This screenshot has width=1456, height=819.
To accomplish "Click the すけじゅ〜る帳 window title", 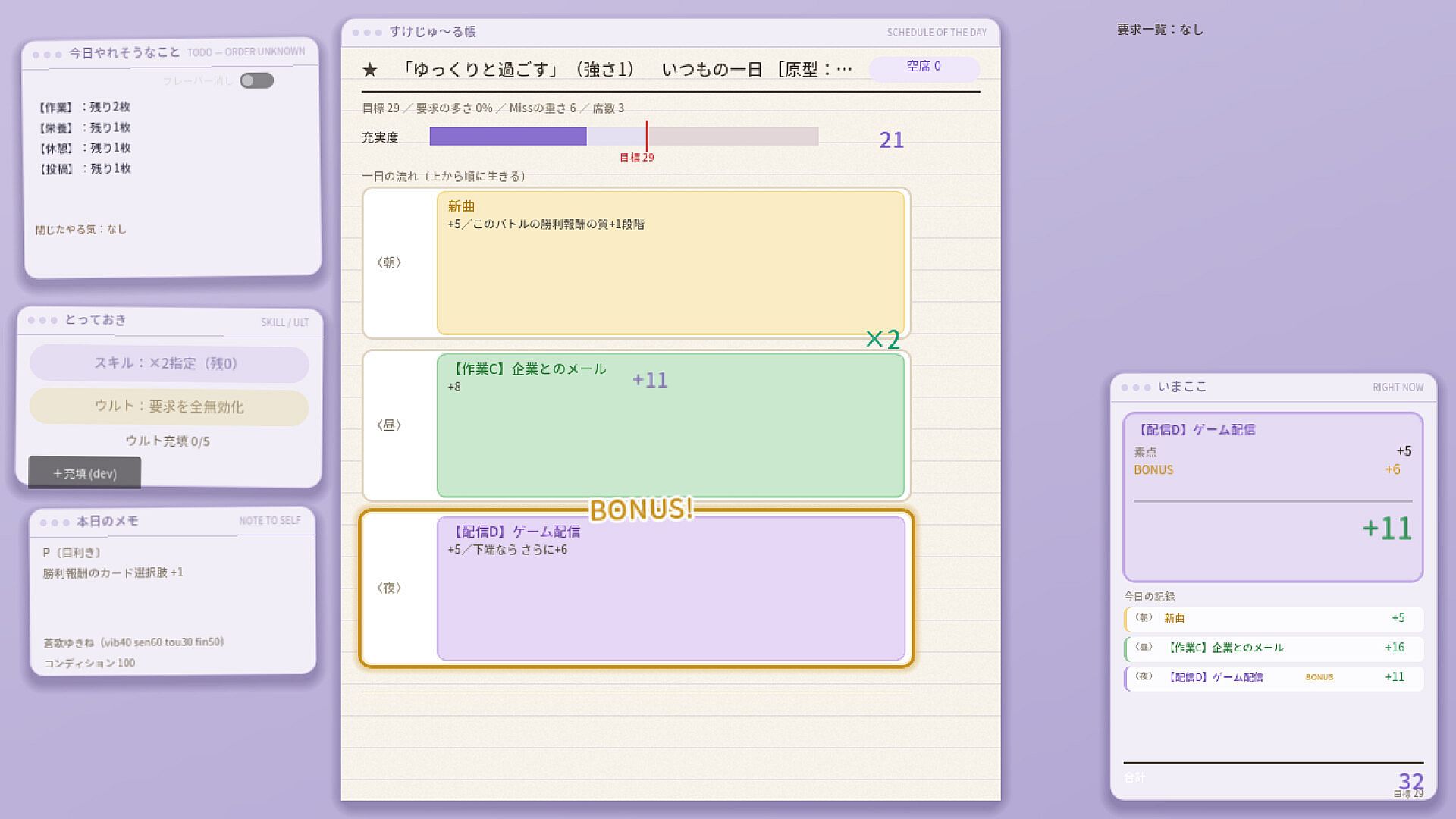I will pyautogui.click(x=433, y=32).
